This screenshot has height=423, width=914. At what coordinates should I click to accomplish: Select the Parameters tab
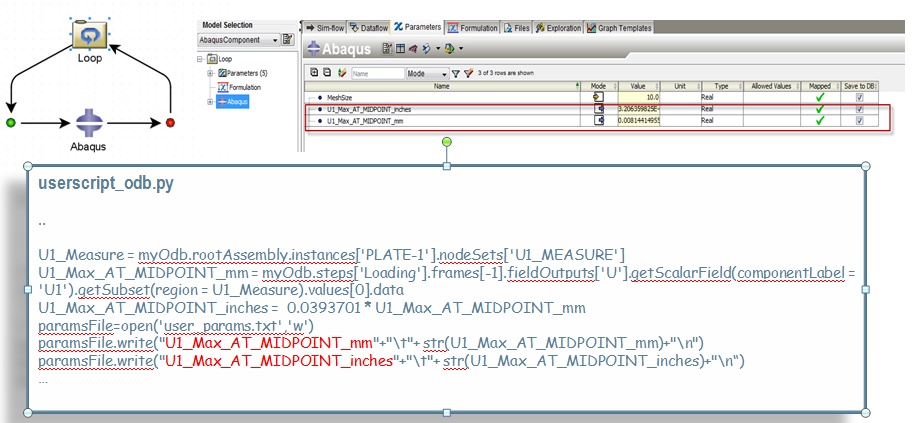pos(417,27)
